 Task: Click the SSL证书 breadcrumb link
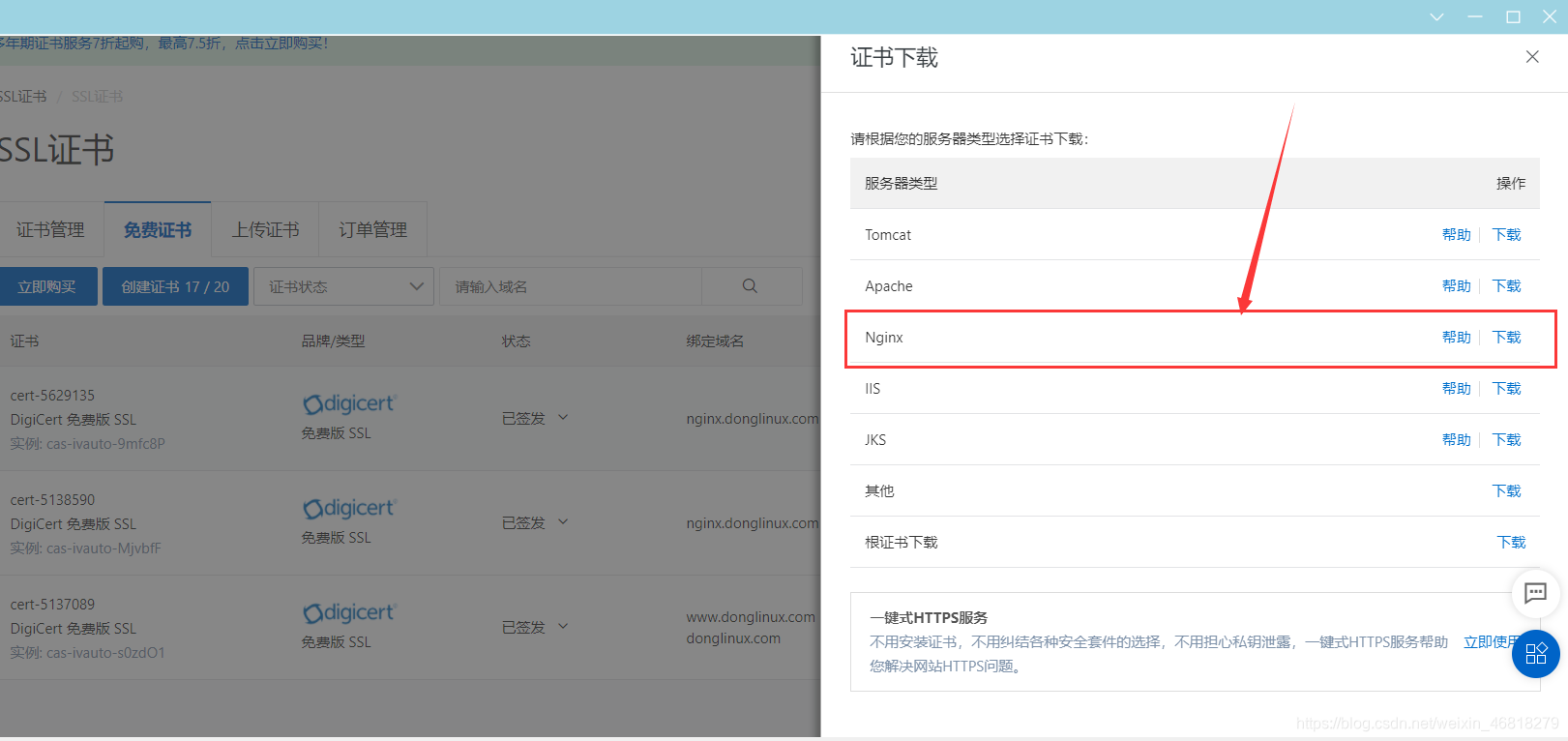pyautogui.click(x=23, y=97)
